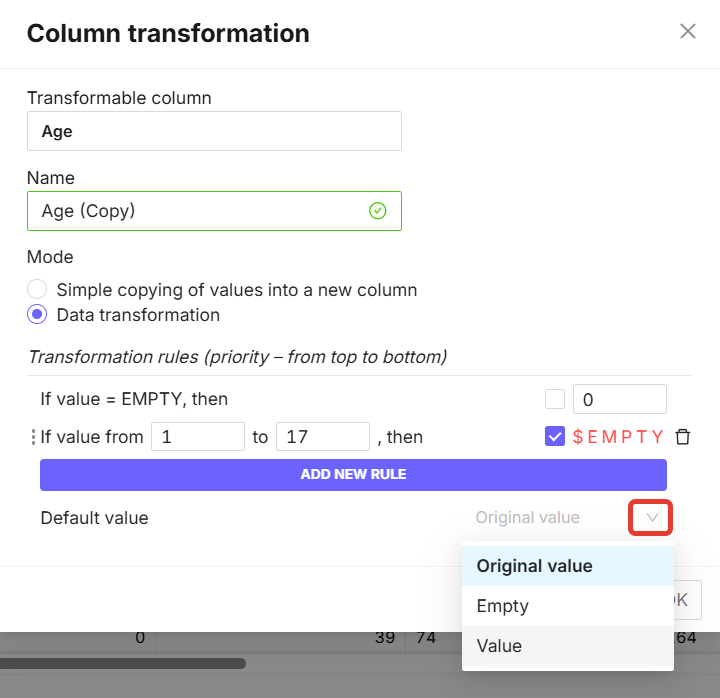720x698 pixels.
Task: Delete the 1 to 17 range rule
Action: pos(683,437)
